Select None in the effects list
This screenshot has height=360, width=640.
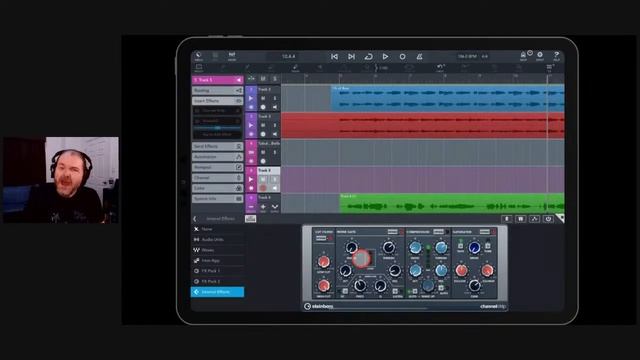pyautogui.click(x=218, y=229)
